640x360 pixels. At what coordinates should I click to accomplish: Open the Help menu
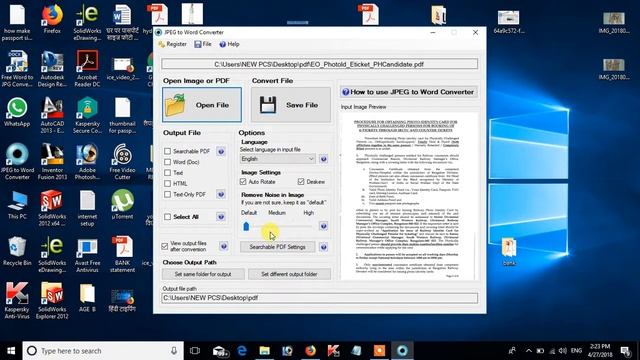click(229, 44)
